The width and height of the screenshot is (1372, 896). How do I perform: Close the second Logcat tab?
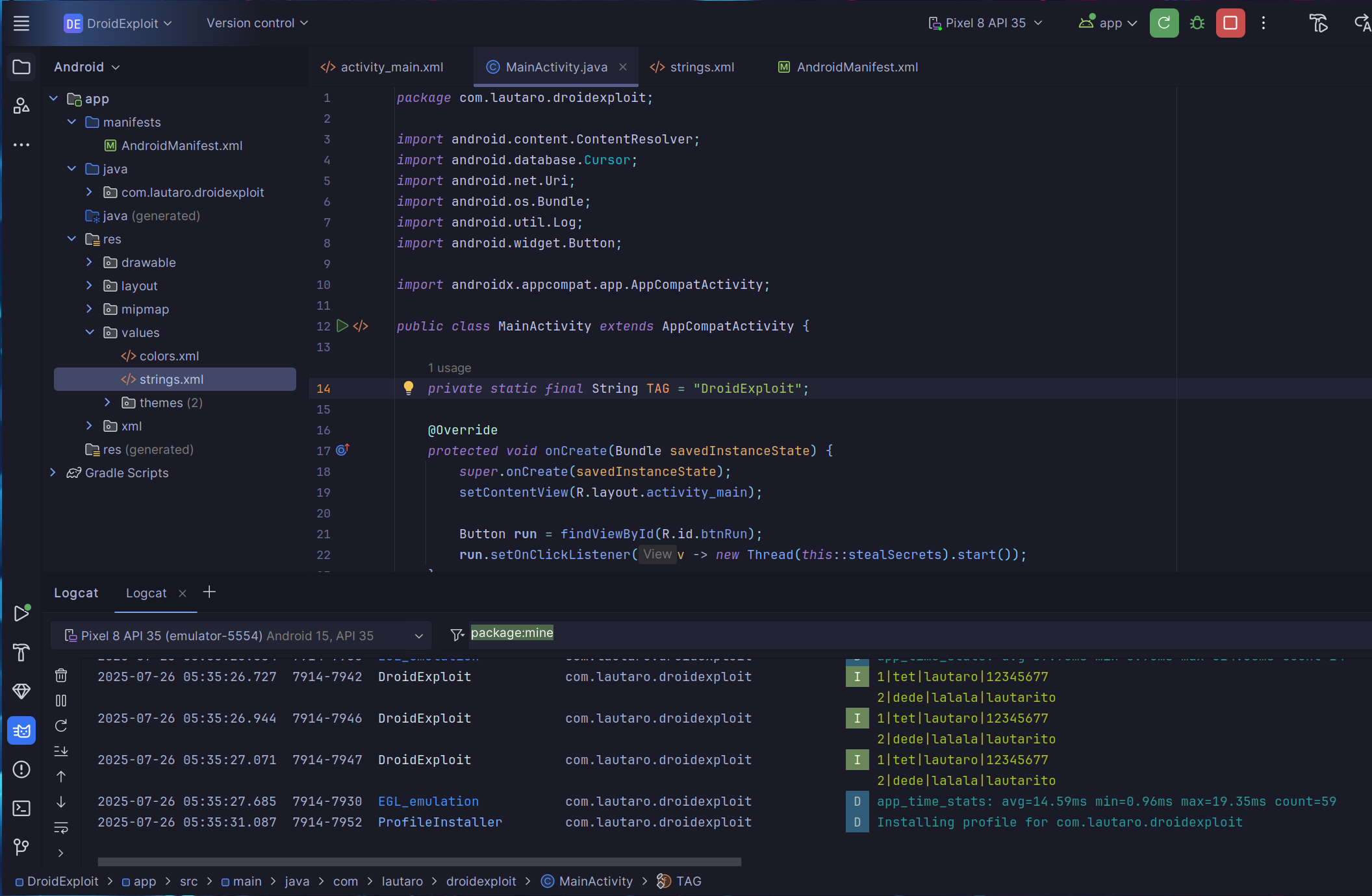click(x=183, y=593)
